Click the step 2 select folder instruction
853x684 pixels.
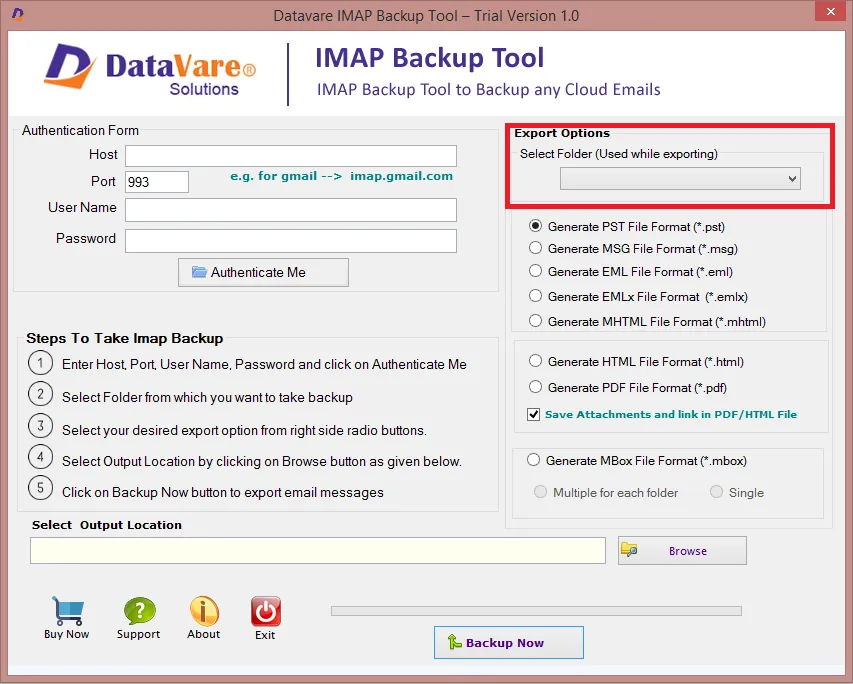tap(207, 397)
